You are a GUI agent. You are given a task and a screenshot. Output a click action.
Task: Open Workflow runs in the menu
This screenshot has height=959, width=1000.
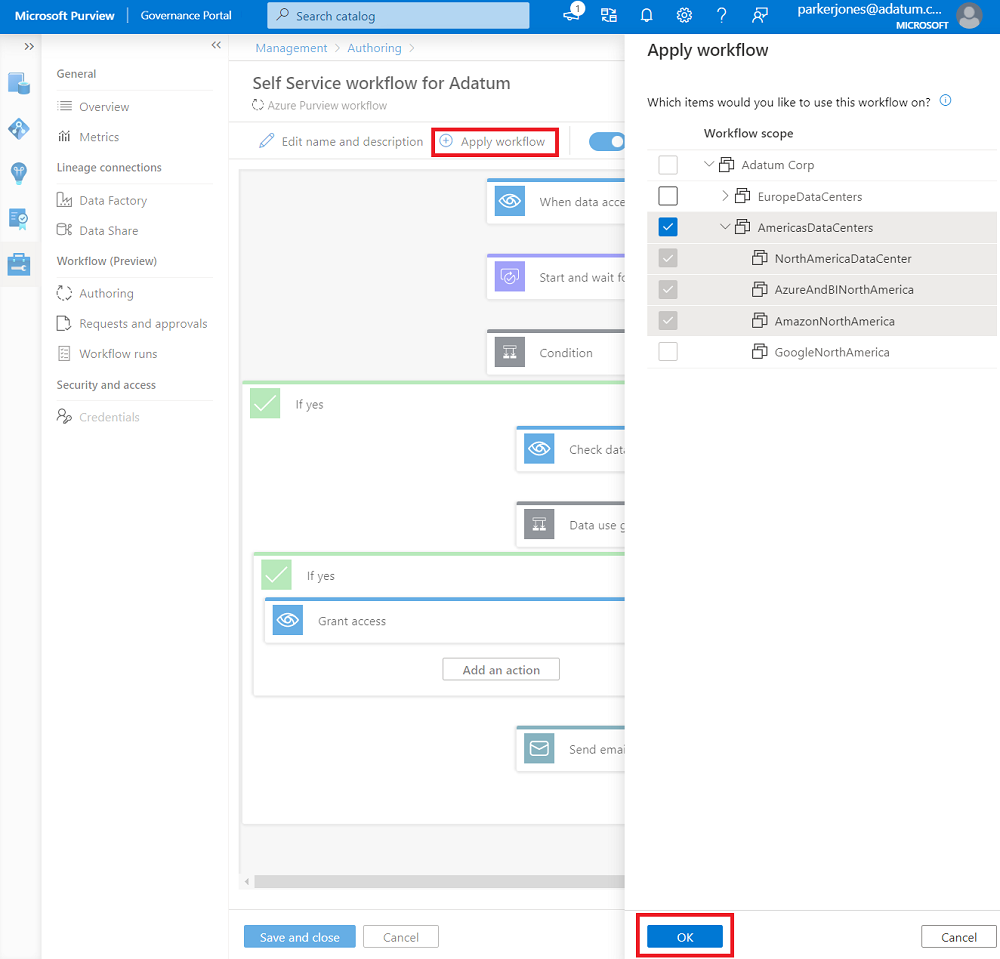tap(119, 353)
